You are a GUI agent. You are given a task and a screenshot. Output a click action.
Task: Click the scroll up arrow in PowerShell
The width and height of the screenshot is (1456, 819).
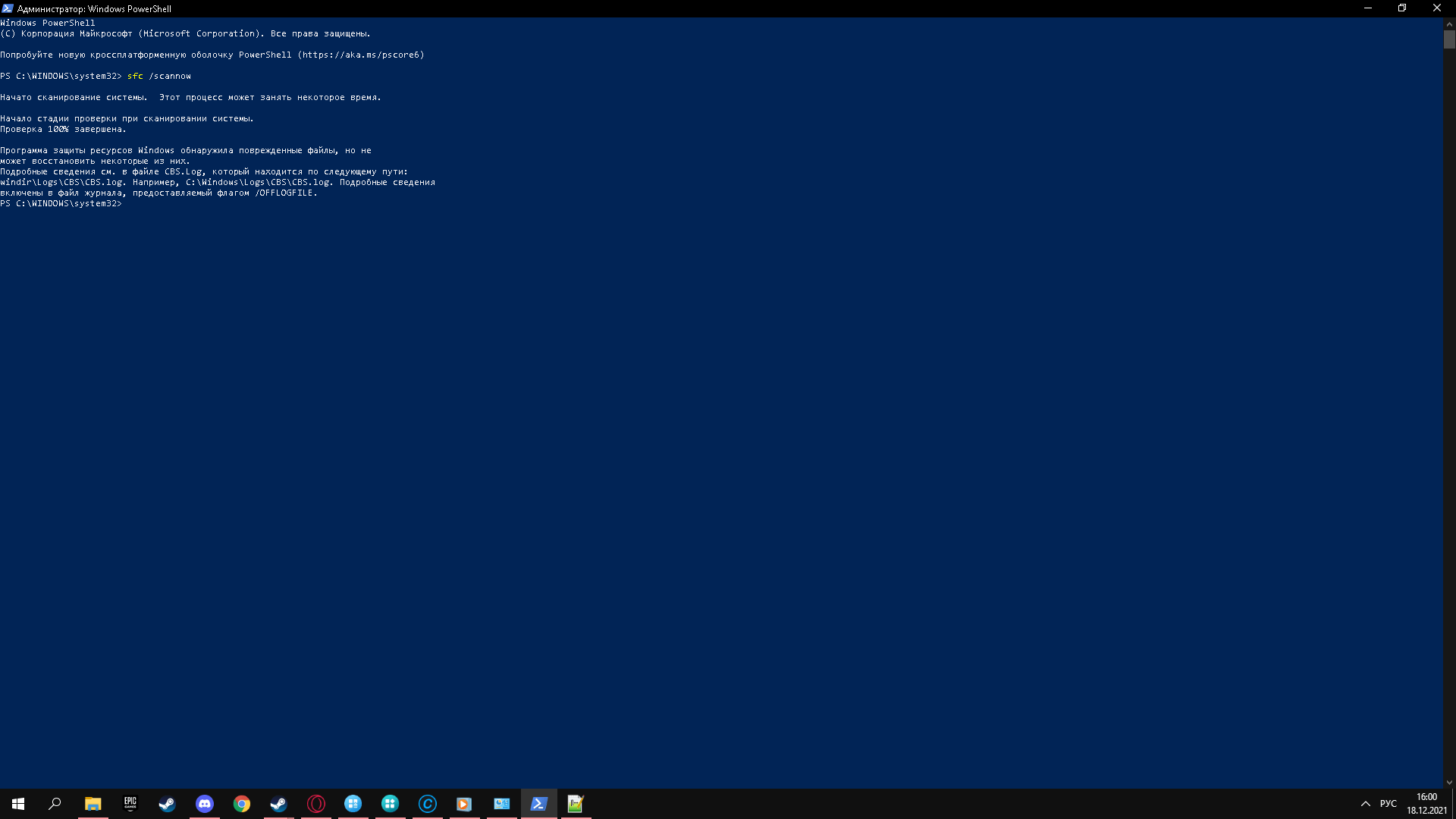coord(1449,24)
